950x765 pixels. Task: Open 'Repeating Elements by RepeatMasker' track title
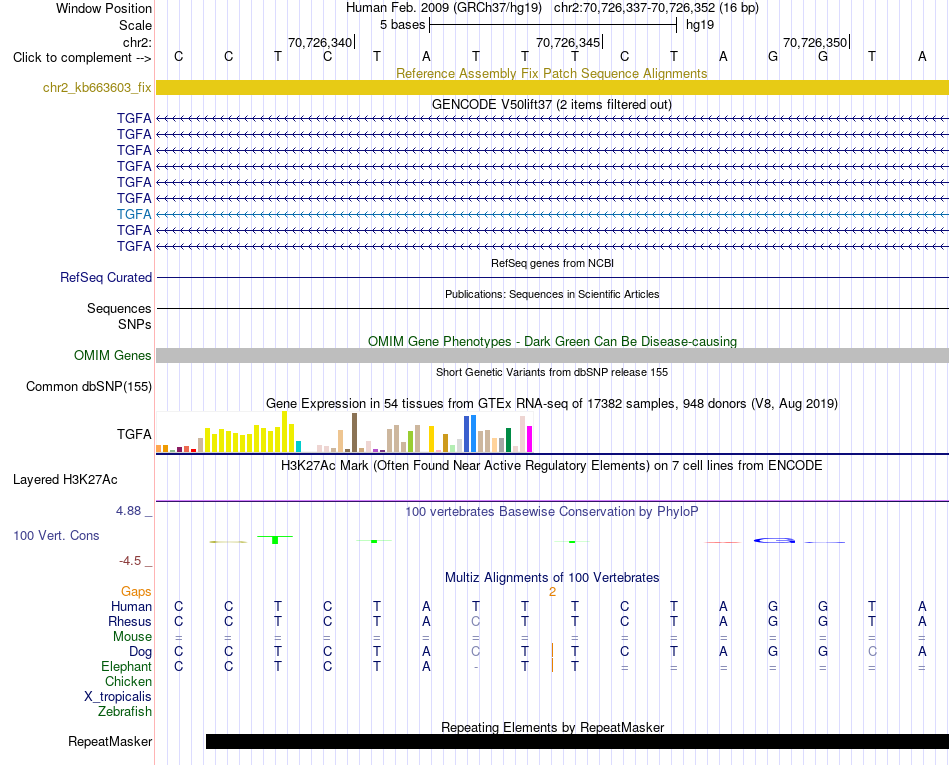[x=552, y=727]
